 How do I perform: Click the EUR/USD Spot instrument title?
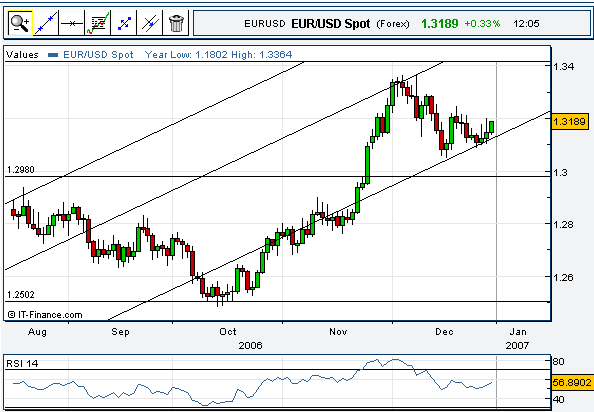coord(330,24)
